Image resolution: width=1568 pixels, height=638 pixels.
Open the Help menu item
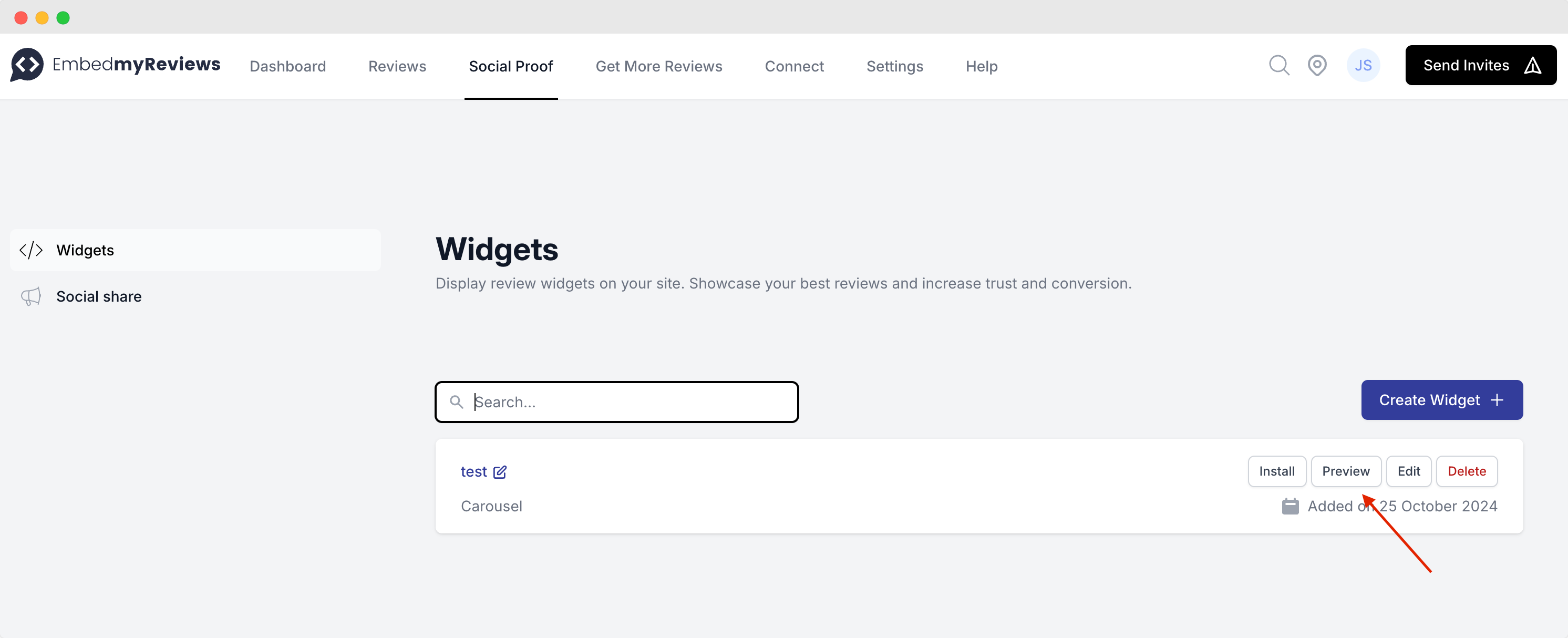(x=981, y=66)
